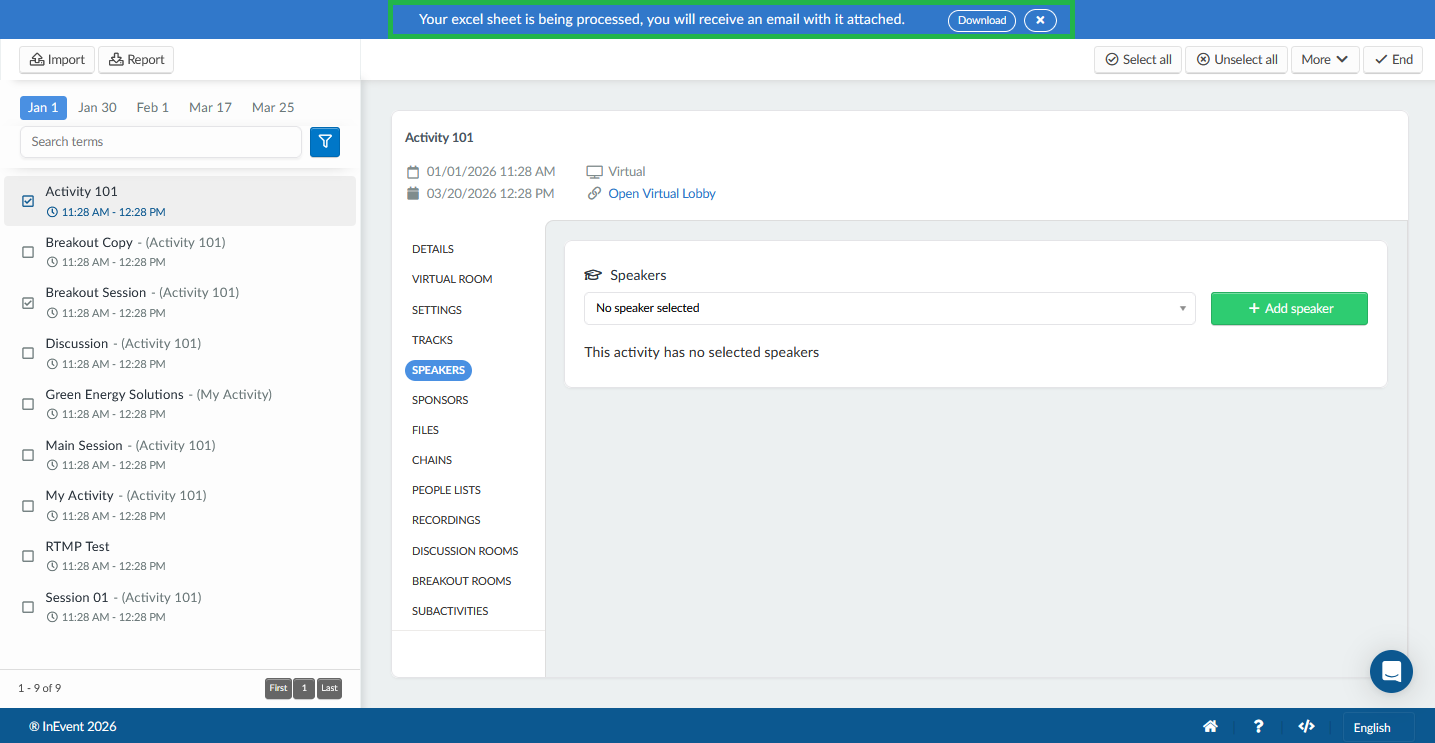Select the Session 01 activity row

coord(180,607)
